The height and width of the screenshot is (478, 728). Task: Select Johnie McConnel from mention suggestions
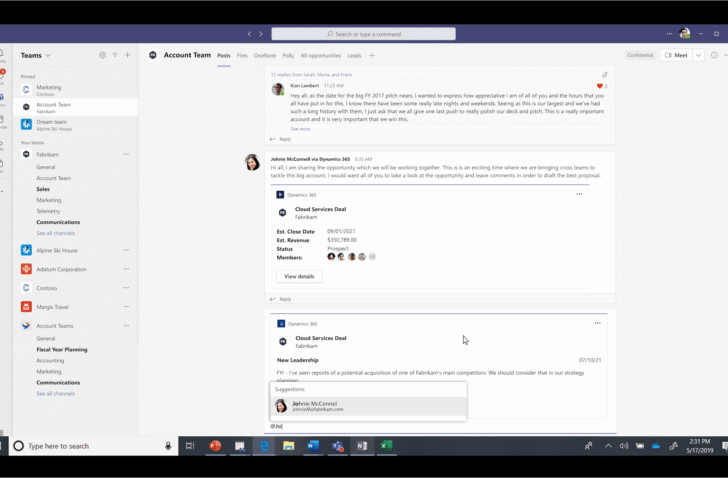[368, 406]
